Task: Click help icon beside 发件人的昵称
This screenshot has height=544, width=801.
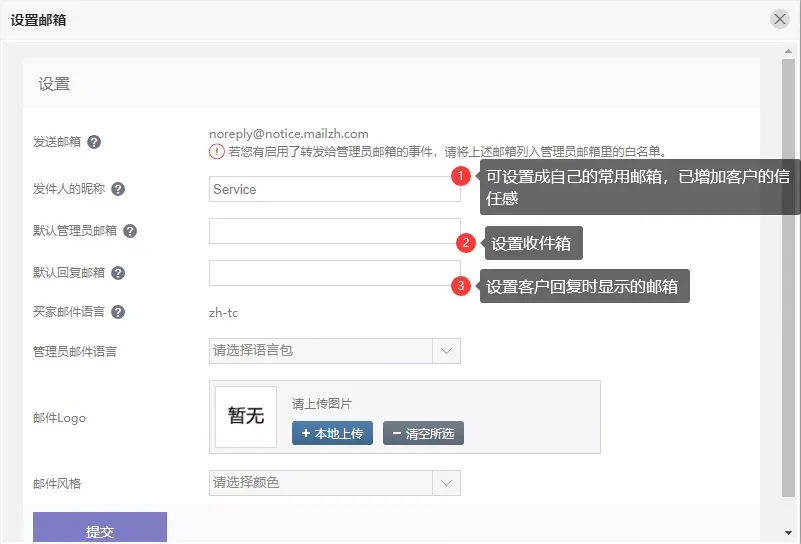Action: [118, 189]
